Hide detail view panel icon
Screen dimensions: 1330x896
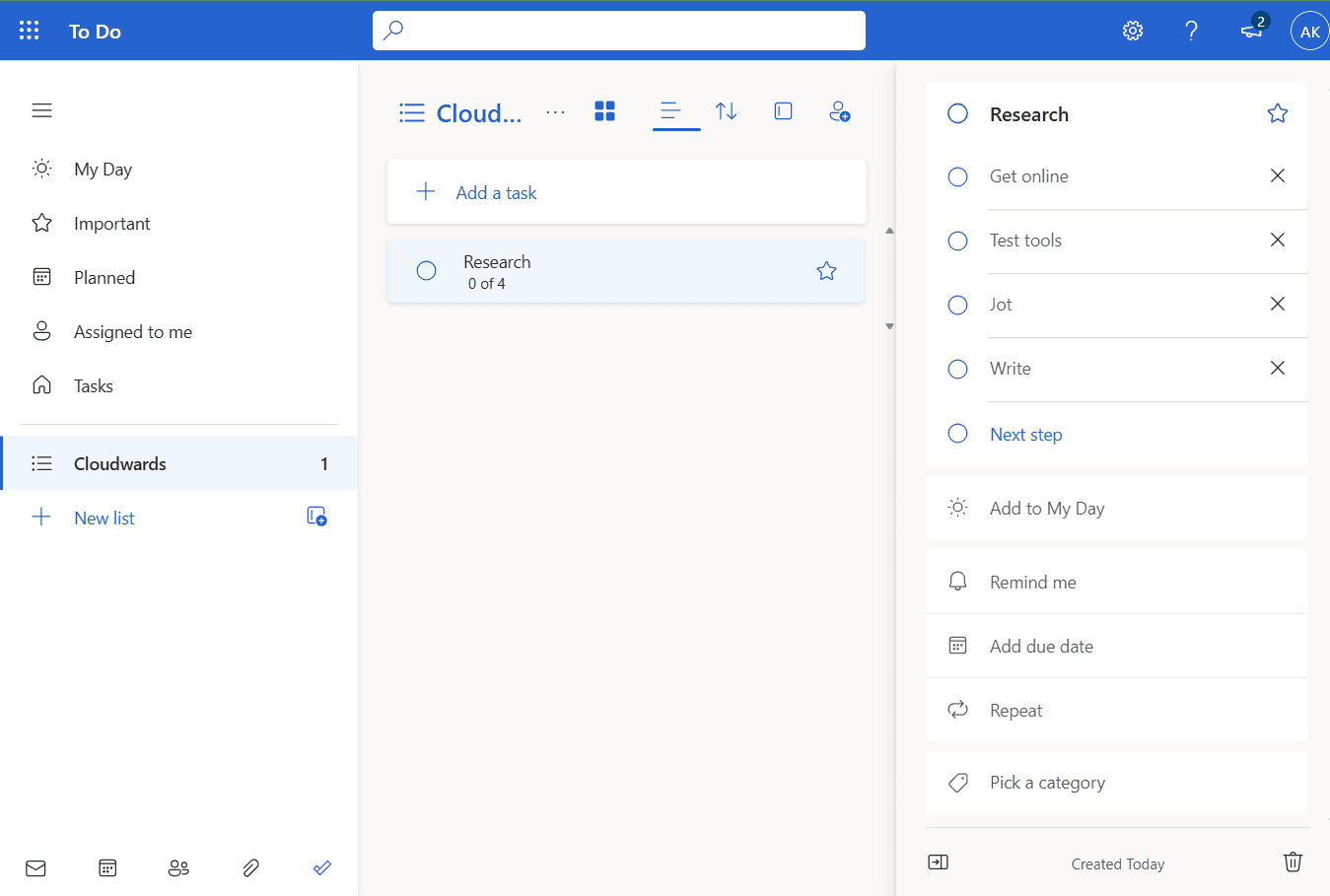pos(938,862)
